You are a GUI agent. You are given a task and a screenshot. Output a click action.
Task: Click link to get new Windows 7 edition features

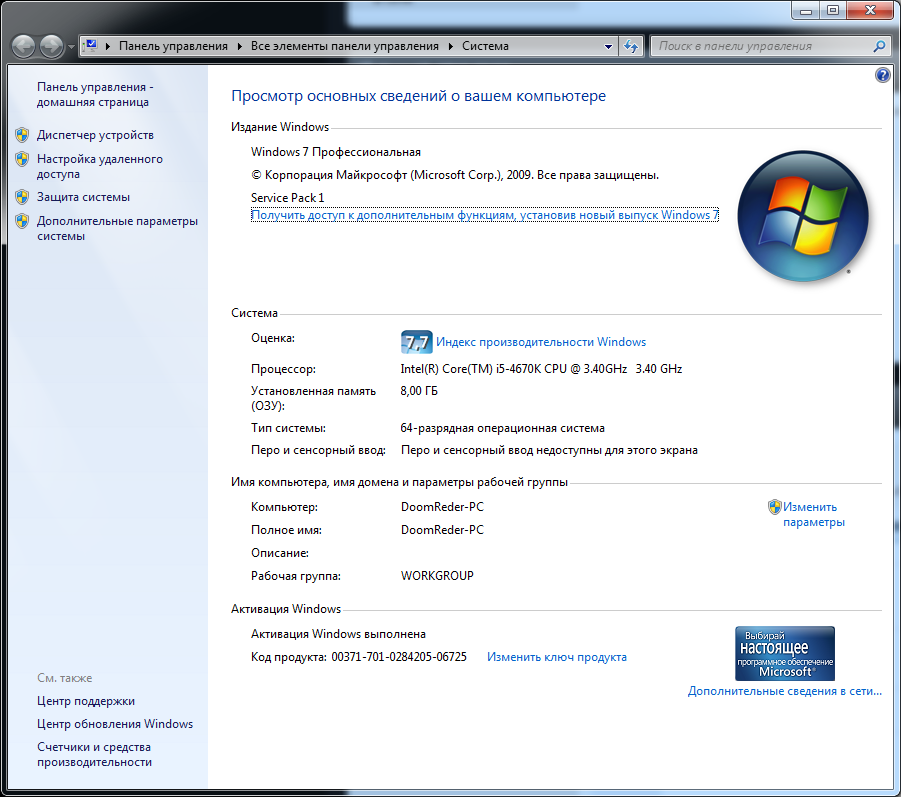[x=485, y=215]
